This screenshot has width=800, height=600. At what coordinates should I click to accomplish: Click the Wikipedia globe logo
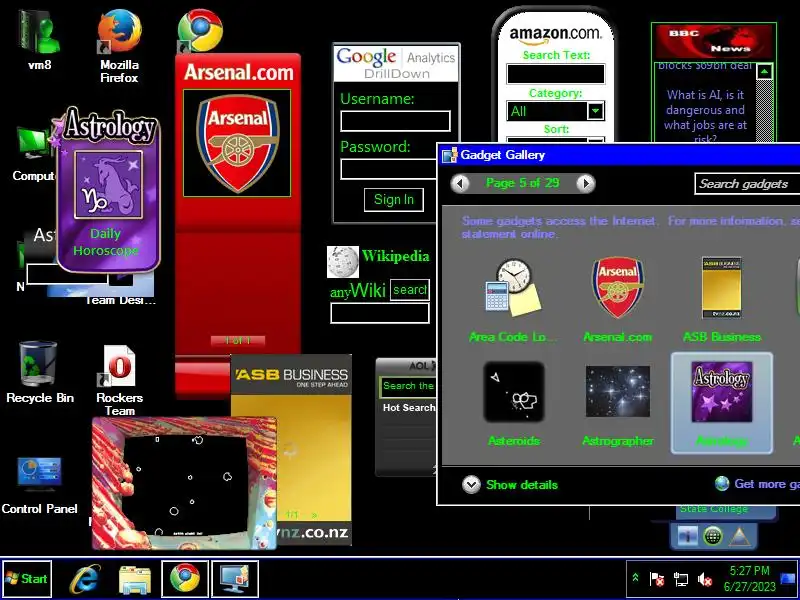(342, 262)
